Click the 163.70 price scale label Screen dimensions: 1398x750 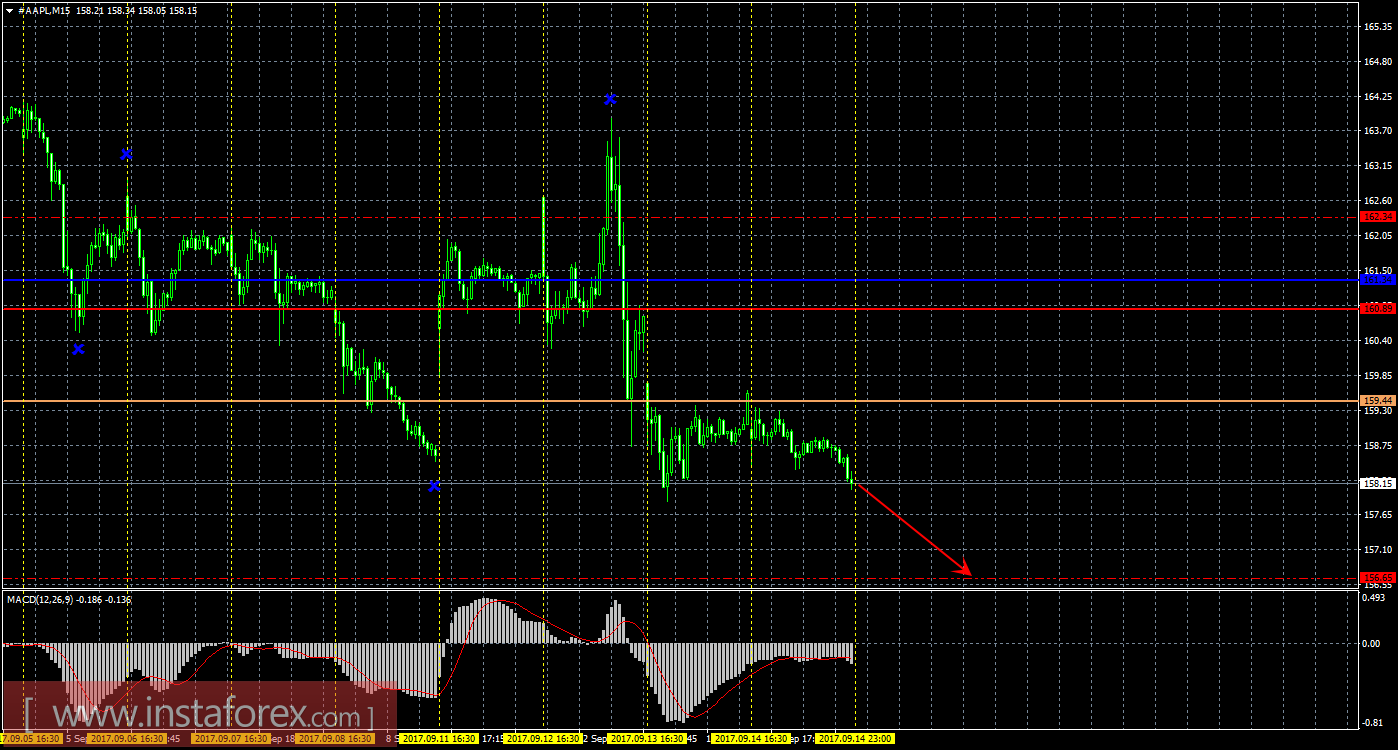click(1379, 131)
